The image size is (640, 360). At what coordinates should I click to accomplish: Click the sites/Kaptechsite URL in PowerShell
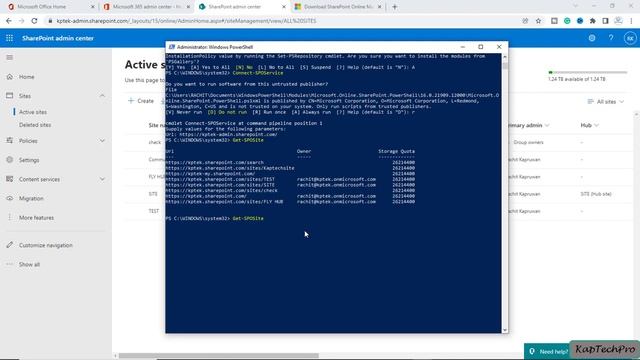coord(230,168)
